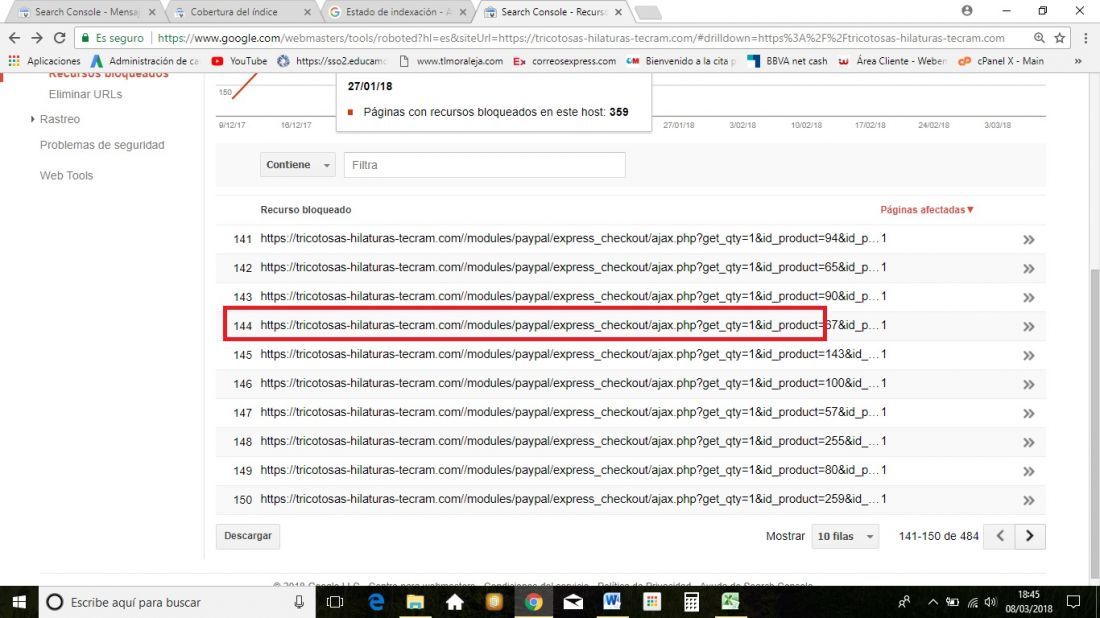1100x618 pixels.
Task: Launch Microsoft Edge from the taskbar
Action: coord(376,602)
